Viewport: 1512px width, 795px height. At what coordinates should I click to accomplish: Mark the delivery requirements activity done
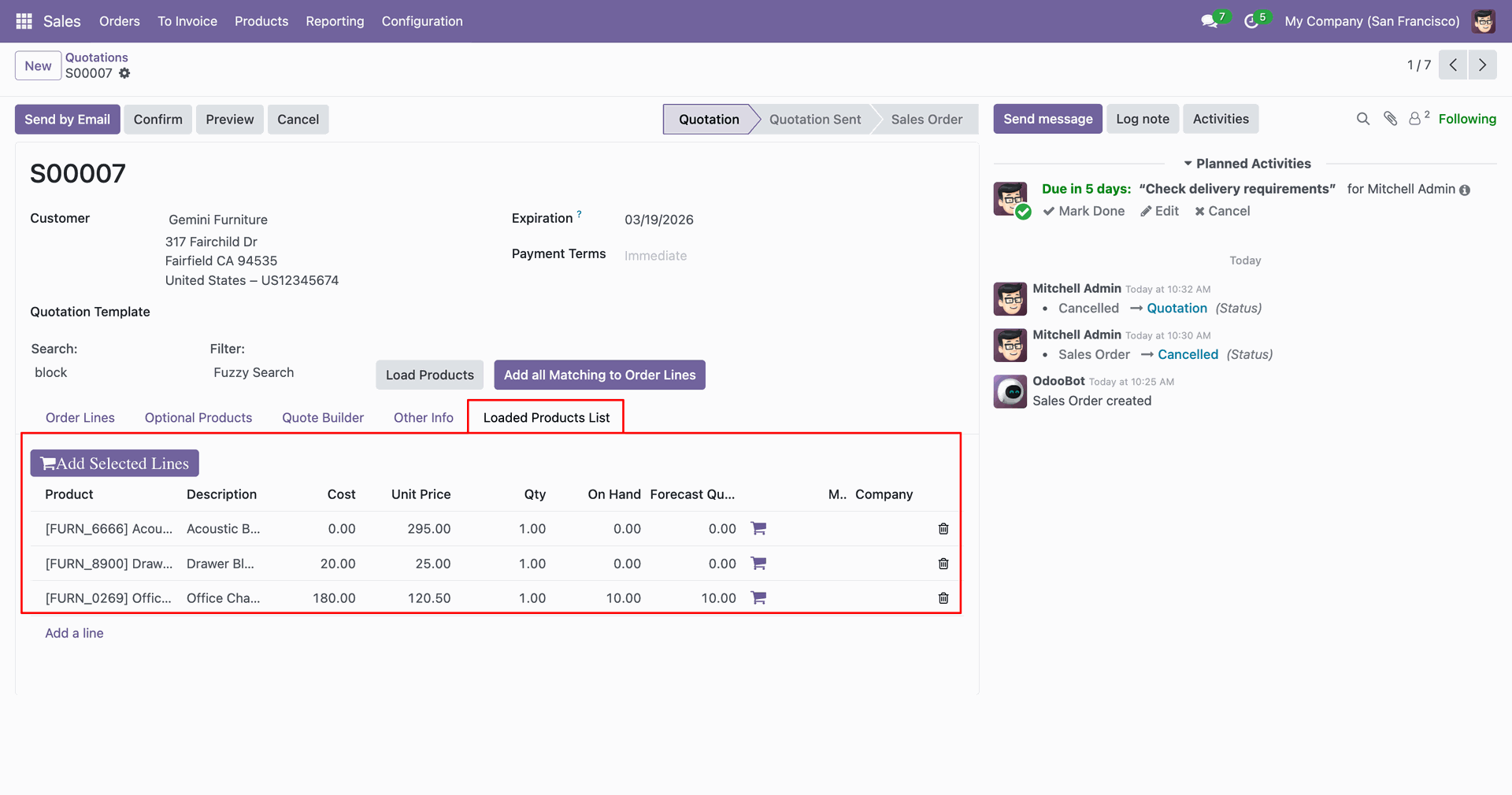[x=1084, y=211]
